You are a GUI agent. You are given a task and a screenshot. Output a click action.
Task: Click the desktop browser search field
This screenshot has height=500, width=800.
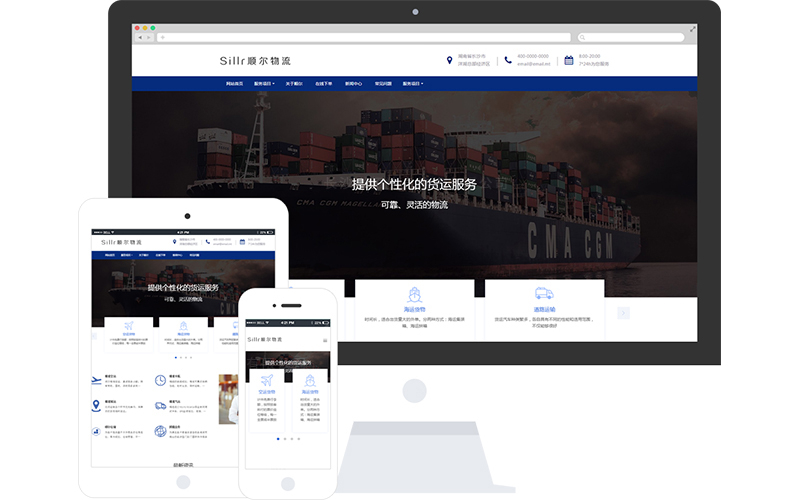pos(631,37)
